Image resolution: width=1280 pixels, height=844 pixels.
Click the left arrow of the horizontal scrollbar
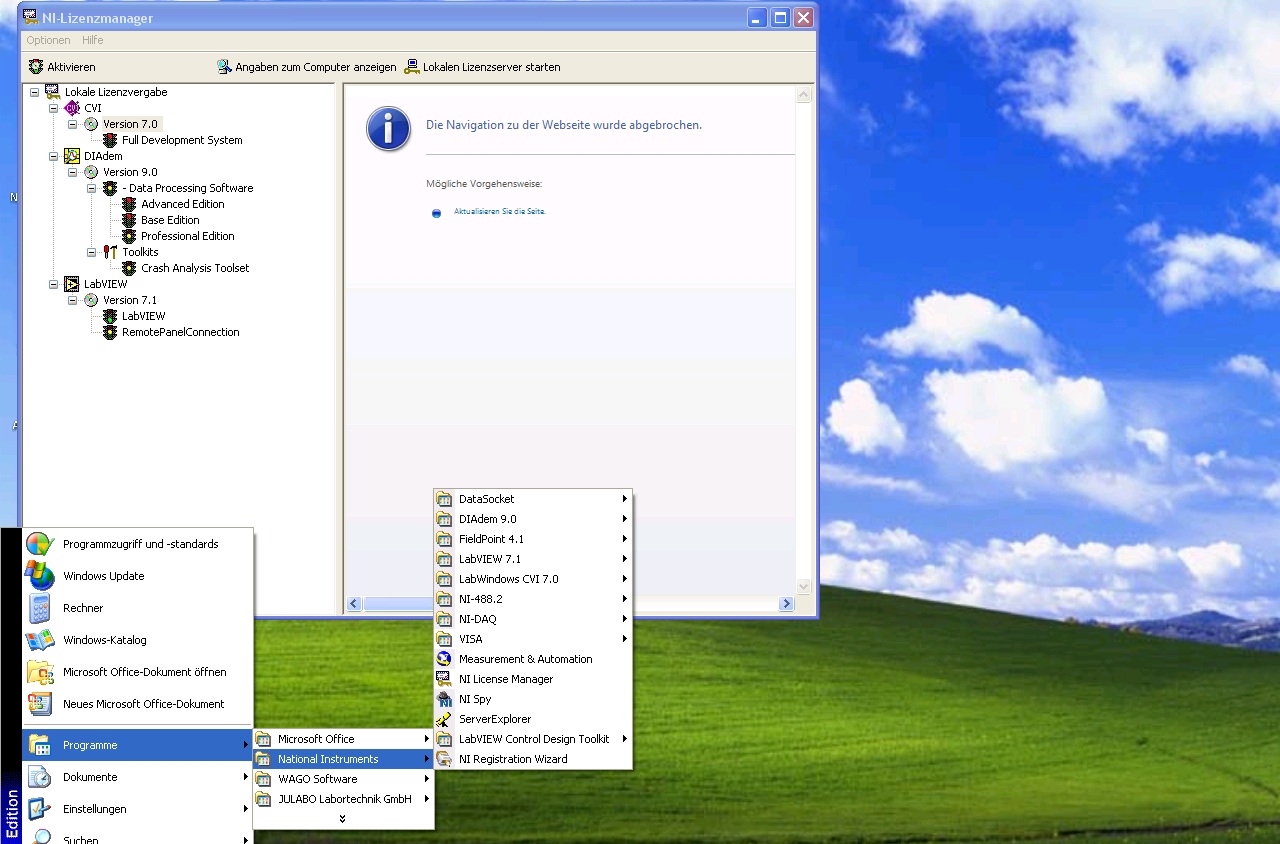[354, 604]
